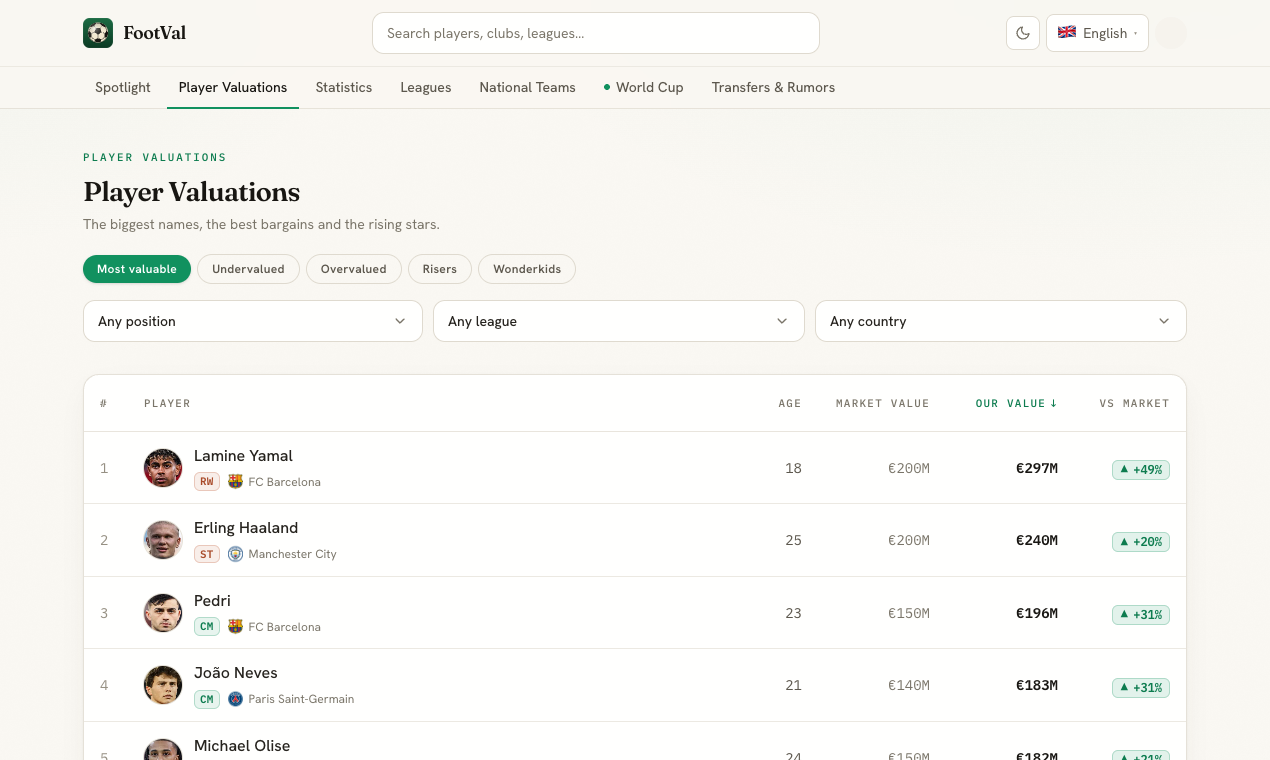Click the Manchester City crest icon
1270x760 pixels.
[x=235, y=553]
